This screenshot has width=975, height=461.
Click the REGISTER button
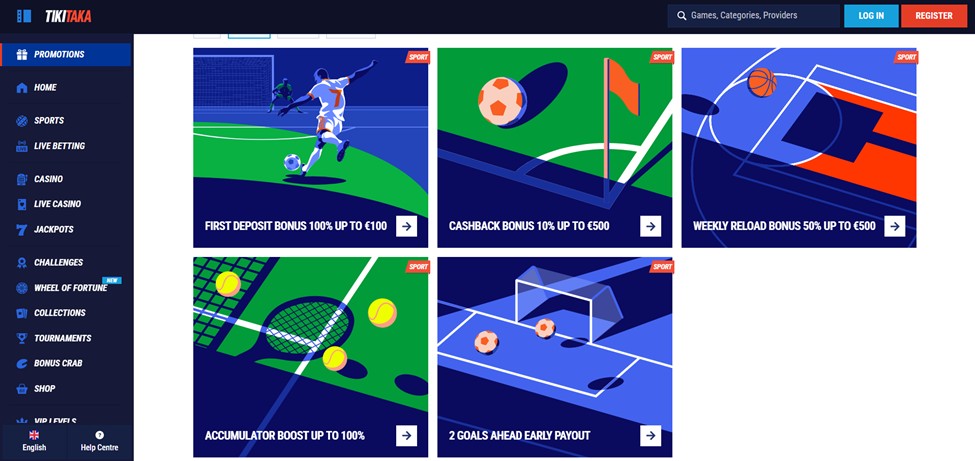coord(933,16)
